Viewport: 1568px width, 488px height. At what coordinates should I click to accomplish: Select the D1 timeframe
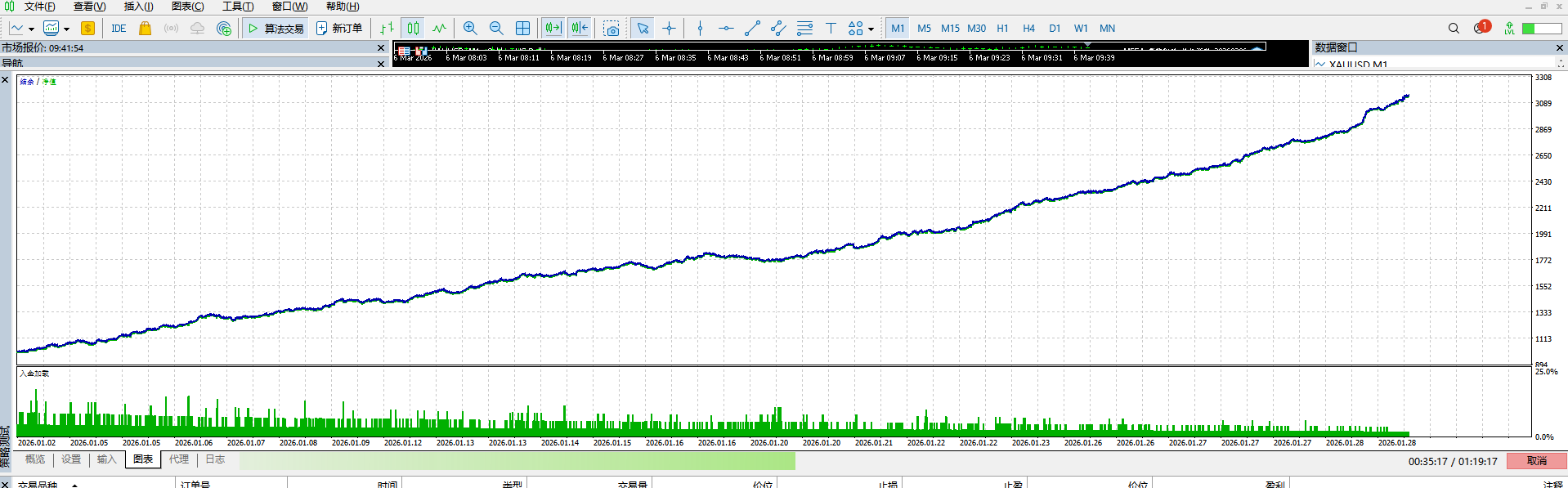(x=1055, y=29)
